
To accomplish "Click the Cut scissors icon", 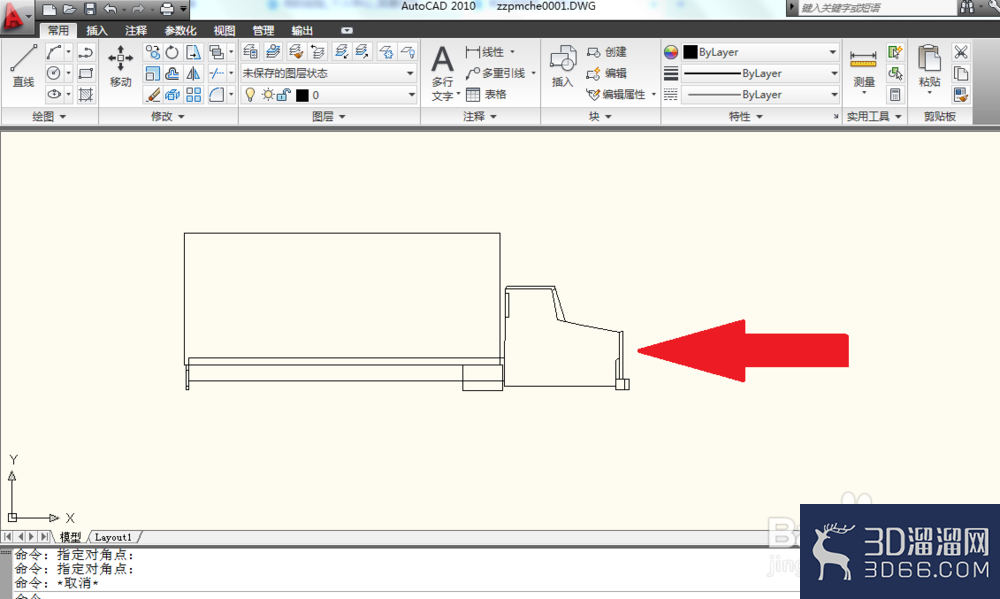I will (960, 52).
